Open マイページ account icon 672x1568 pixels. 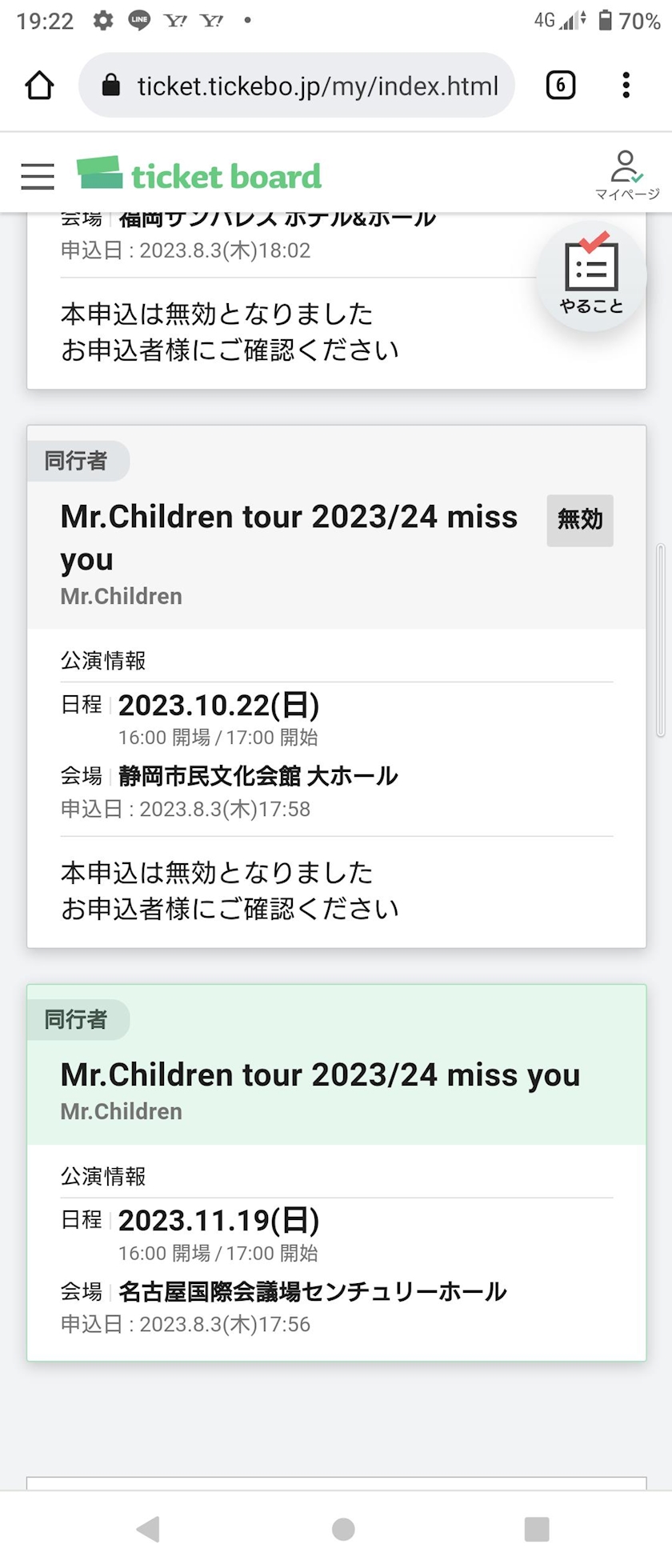[x=626, y=174]
